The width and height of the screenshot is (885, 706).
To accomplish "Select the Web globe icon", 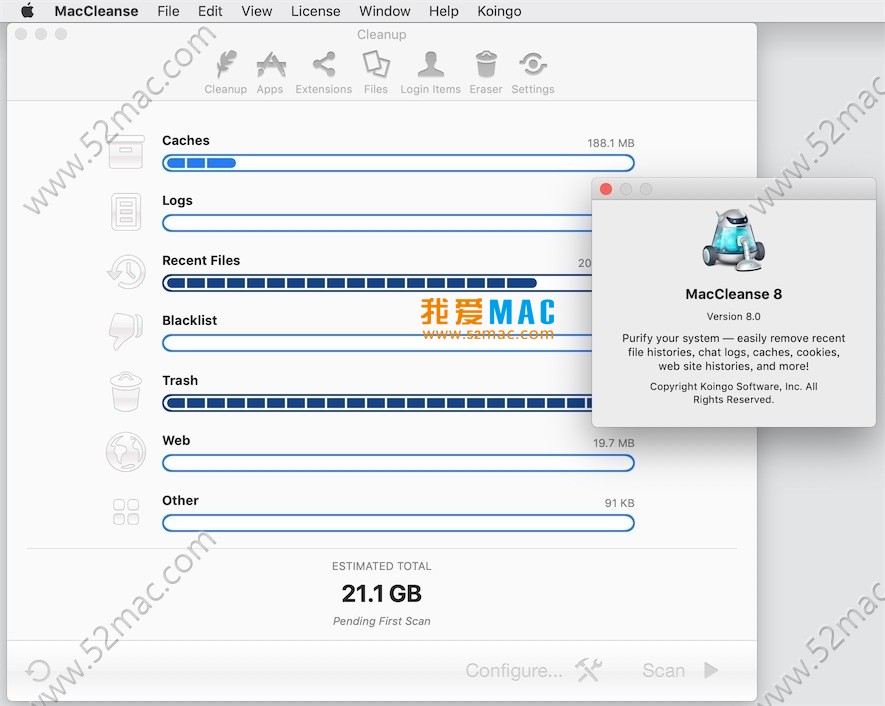I will [x=126, y=451].
